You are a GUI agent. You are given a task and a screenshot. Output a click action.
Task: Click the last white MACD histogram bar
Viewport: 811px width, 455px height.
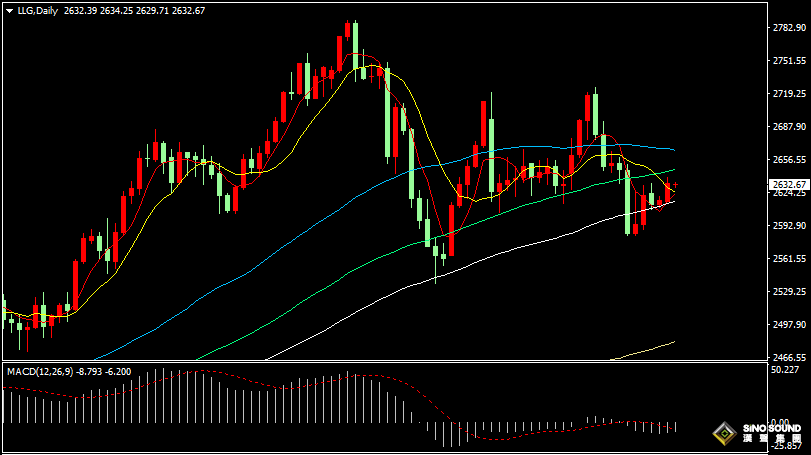point(675,427)
